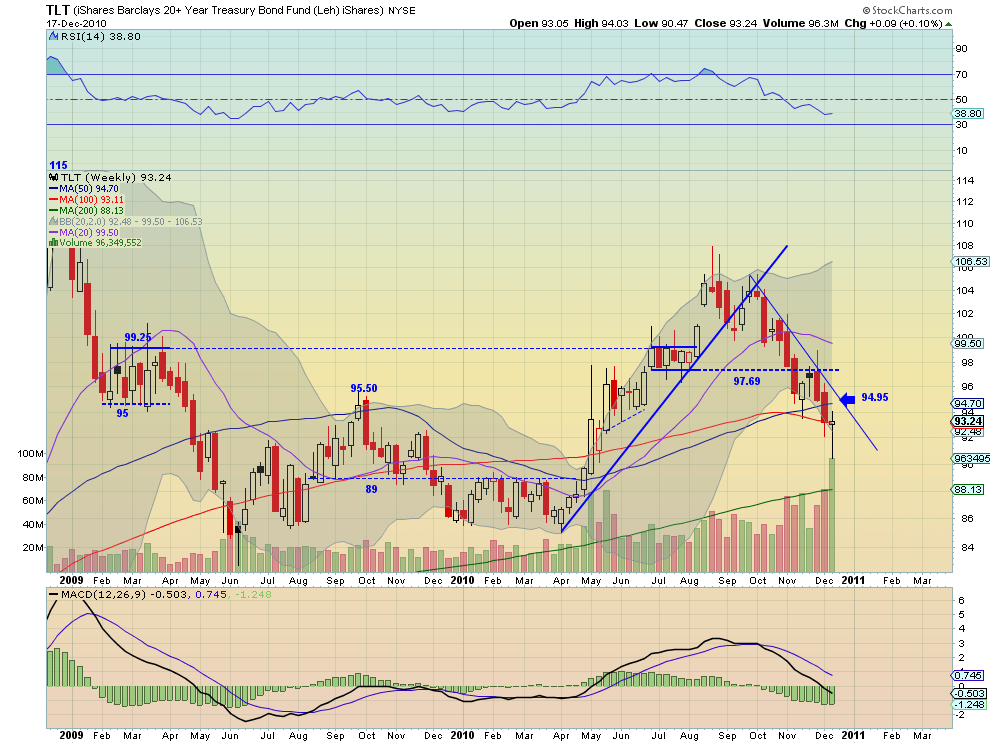Image resolution: width=990 pixels, height=744 pixels.
Task: Select the date 17-Dec-2010
Action: 76,23
